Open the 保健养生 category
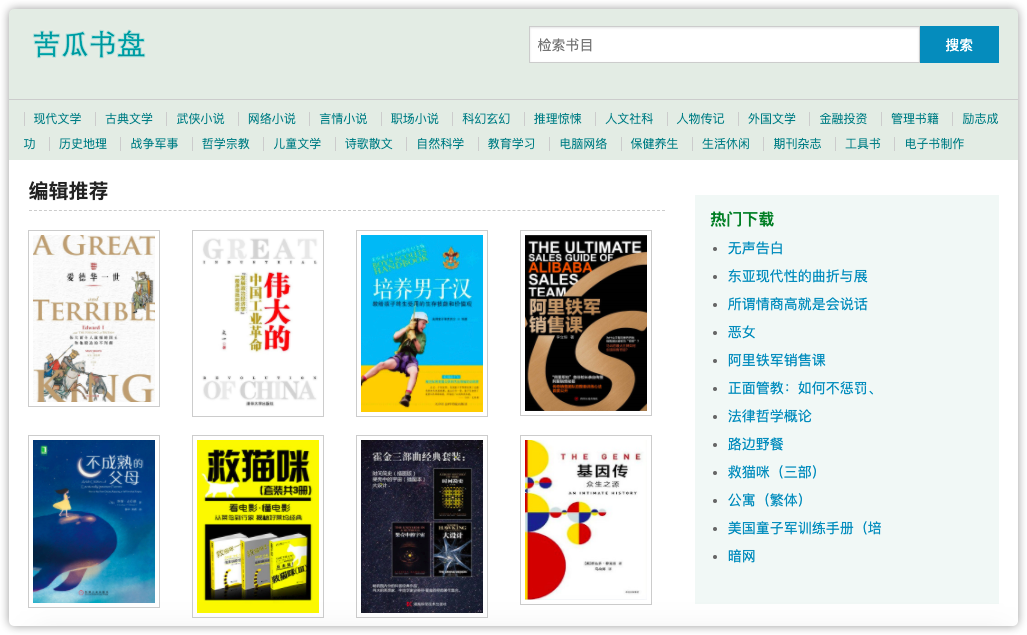 (x=654, y=143)
